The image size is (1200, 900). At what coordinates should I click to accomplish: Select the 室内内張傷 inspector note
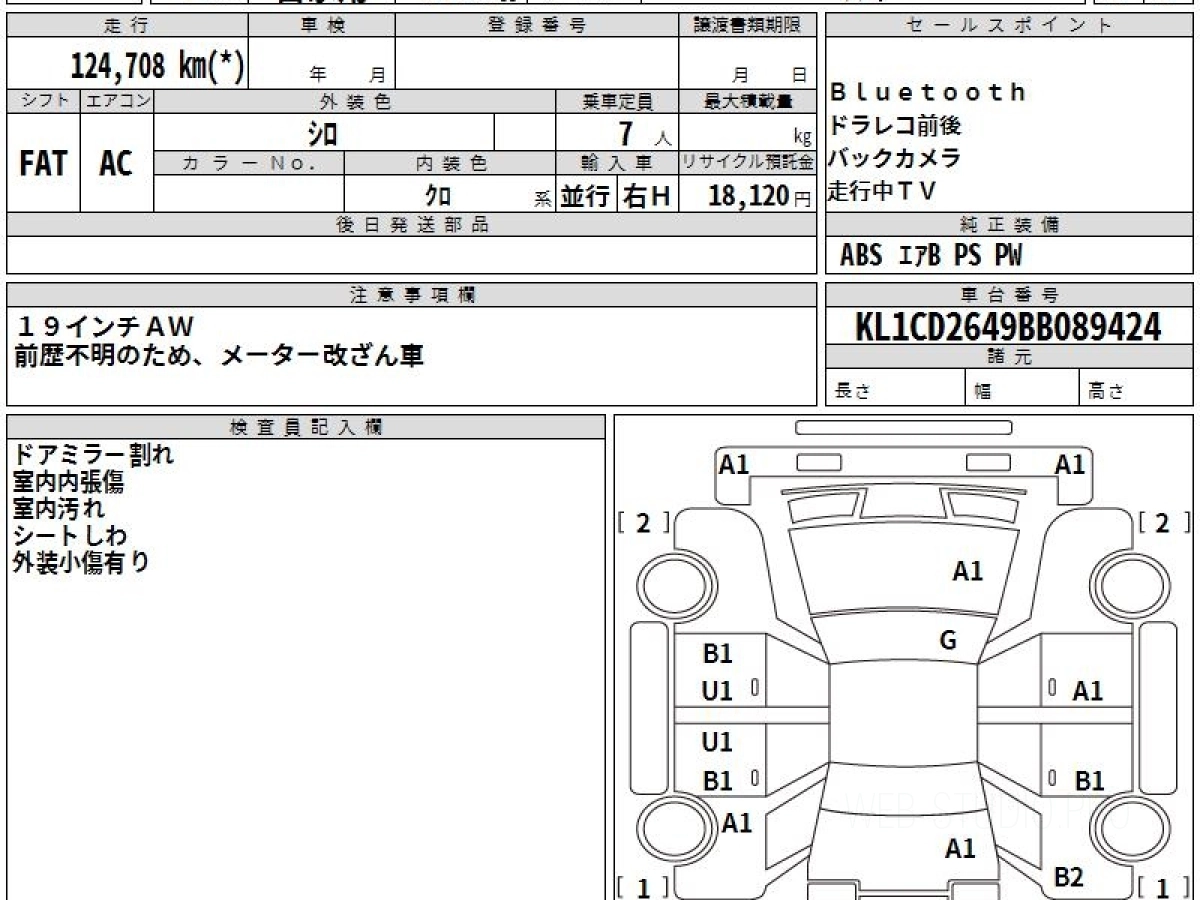coord(68,482)
